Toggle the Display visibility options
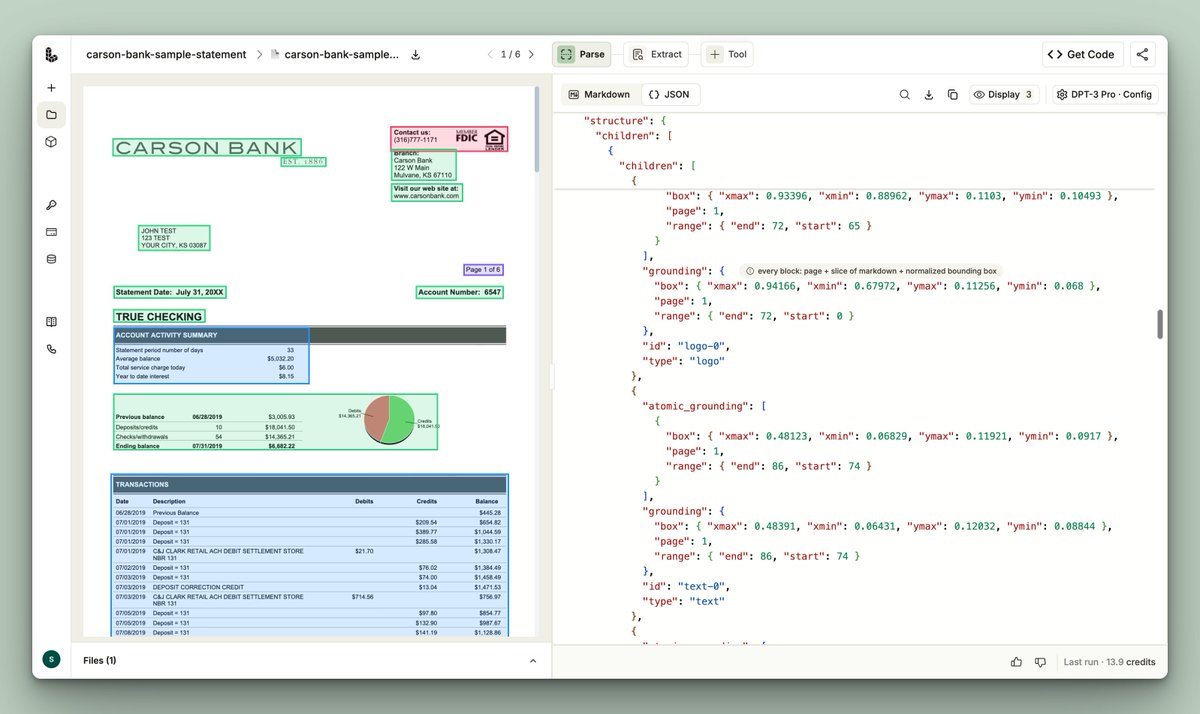The width and height of the screenshot is (1200, 714). [x=1004, y=95]
